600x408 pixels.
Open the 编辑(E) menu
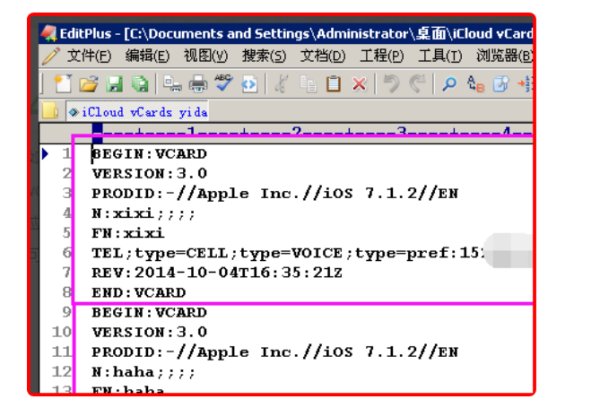click(147, 55)
